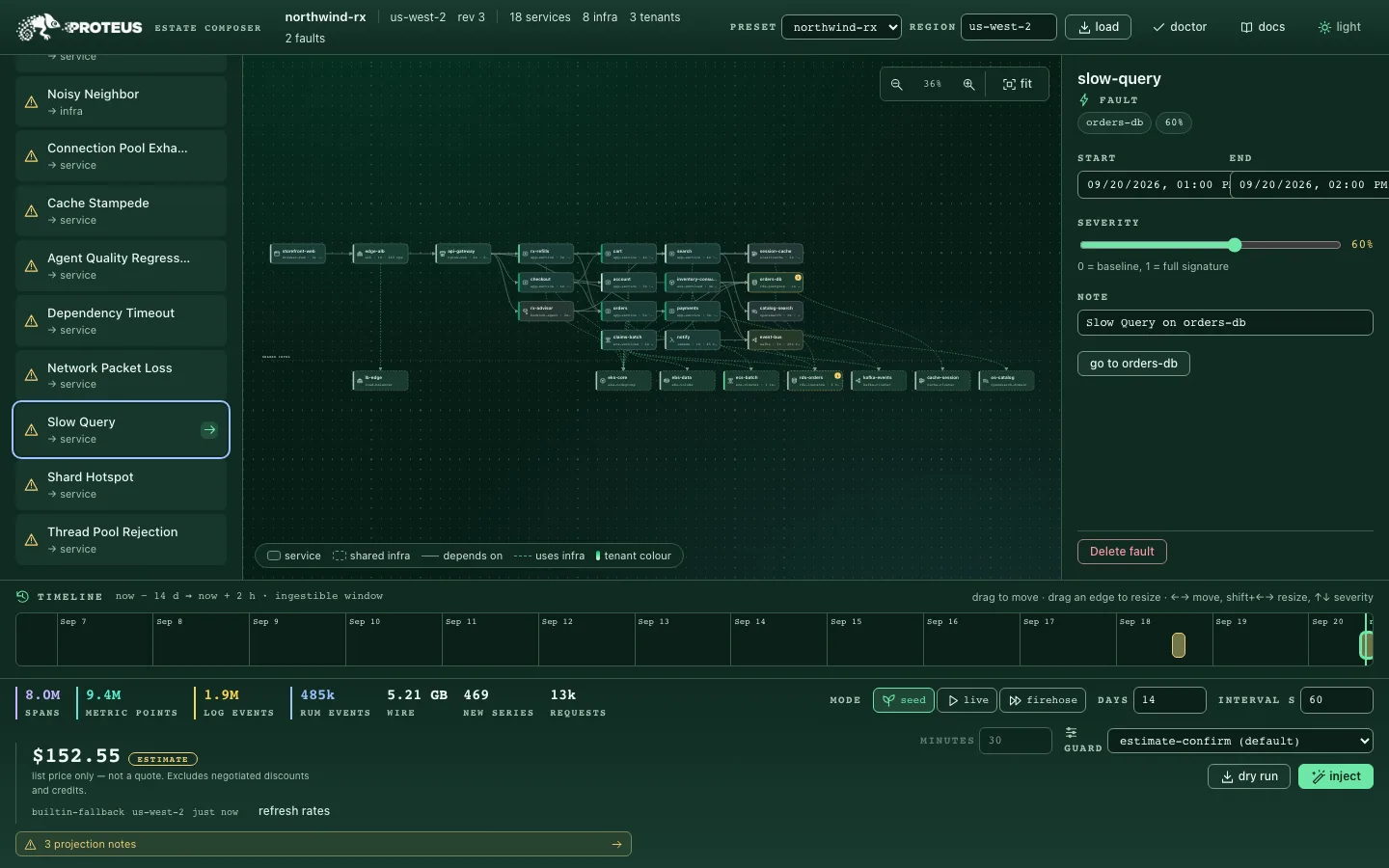Image resolution: width=1389 pixels, height=868 pixels.
Task: Click the guard sliders settings icon
Action: pos(1071,733)
